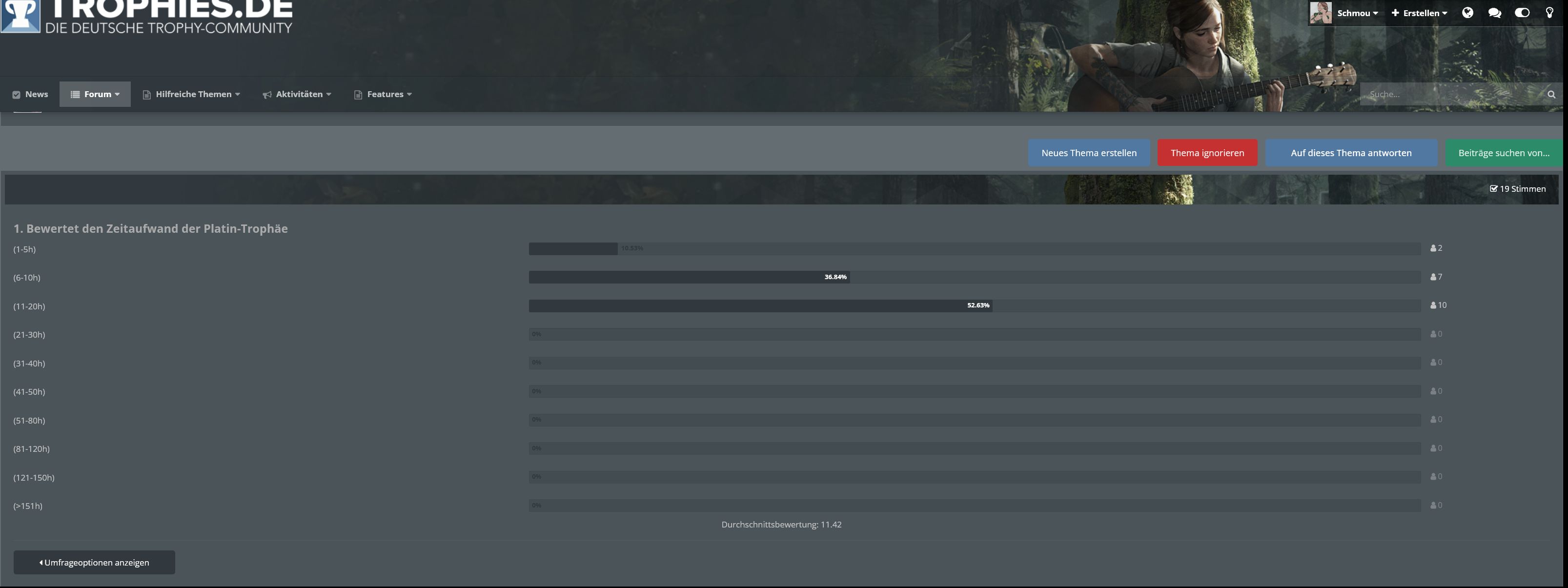1568x588 pixels.
Task: Click the '(1-5h)' poll option label
Action: point(24,249)
